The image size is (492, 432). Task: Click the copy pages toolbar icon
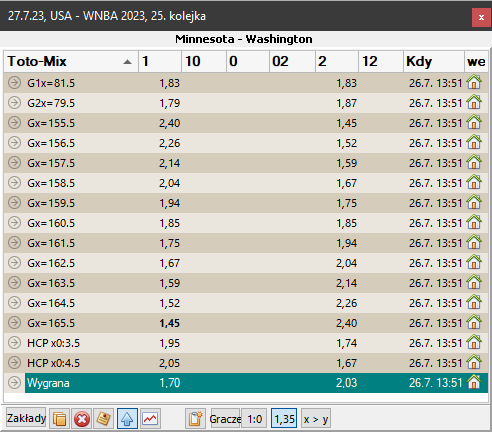[59, 419]
